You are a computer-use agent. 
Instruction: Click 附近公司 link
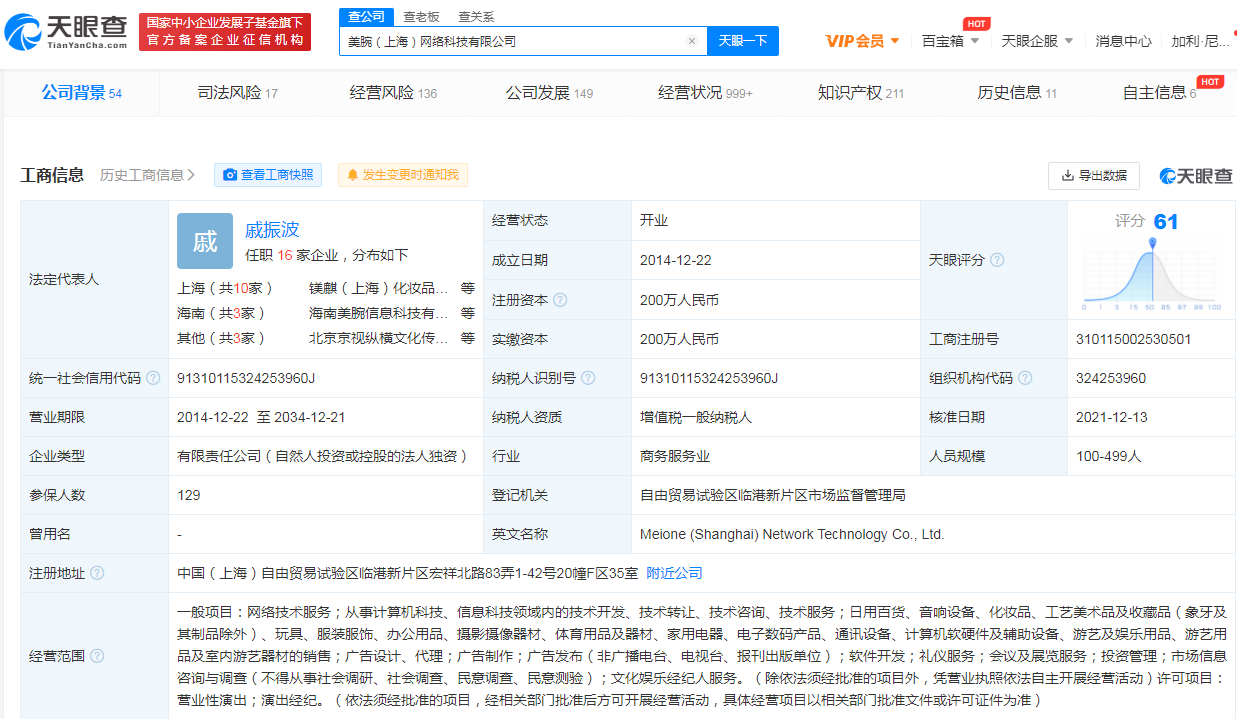pyautogui.click(x=674, y=573)
